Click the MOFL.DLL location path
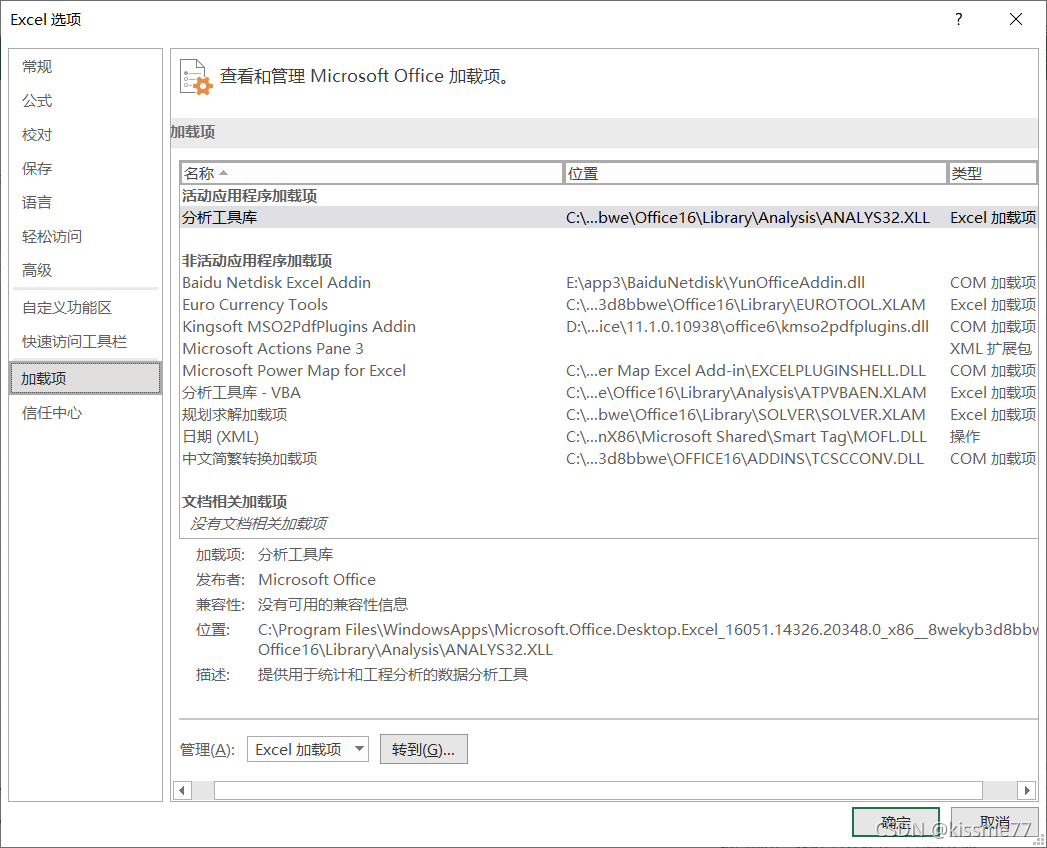The image size is (1047, 848). point(747,437)
